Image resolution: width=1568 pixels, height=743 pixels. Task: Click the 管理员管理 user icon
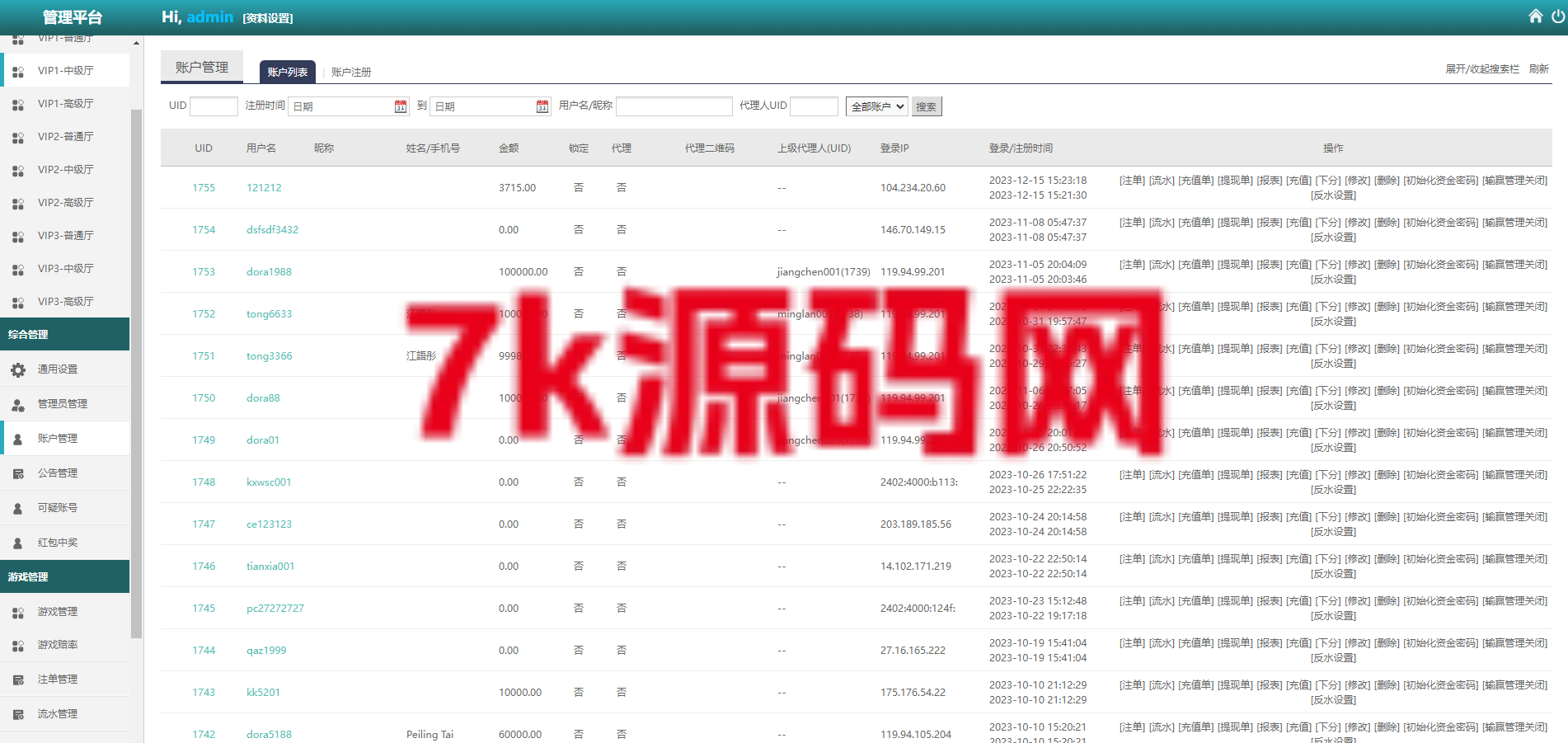18,405
